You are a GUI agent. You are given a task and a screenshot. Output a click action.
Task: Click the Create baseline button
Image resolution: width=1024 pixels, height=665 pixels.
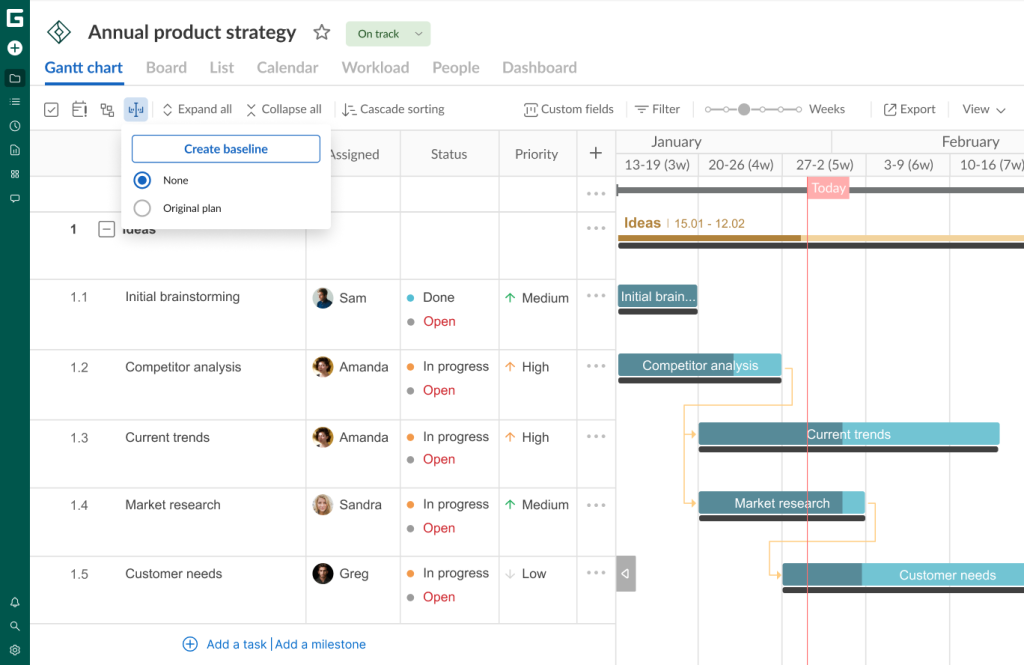click(x=224, y=150)
